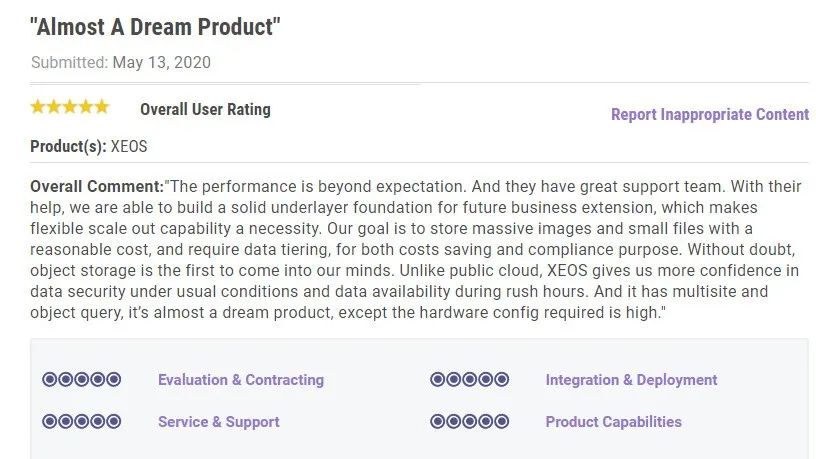Click the fifth gold star in rating
Viewport: 816px width, 459px height.
pos(101,107)
